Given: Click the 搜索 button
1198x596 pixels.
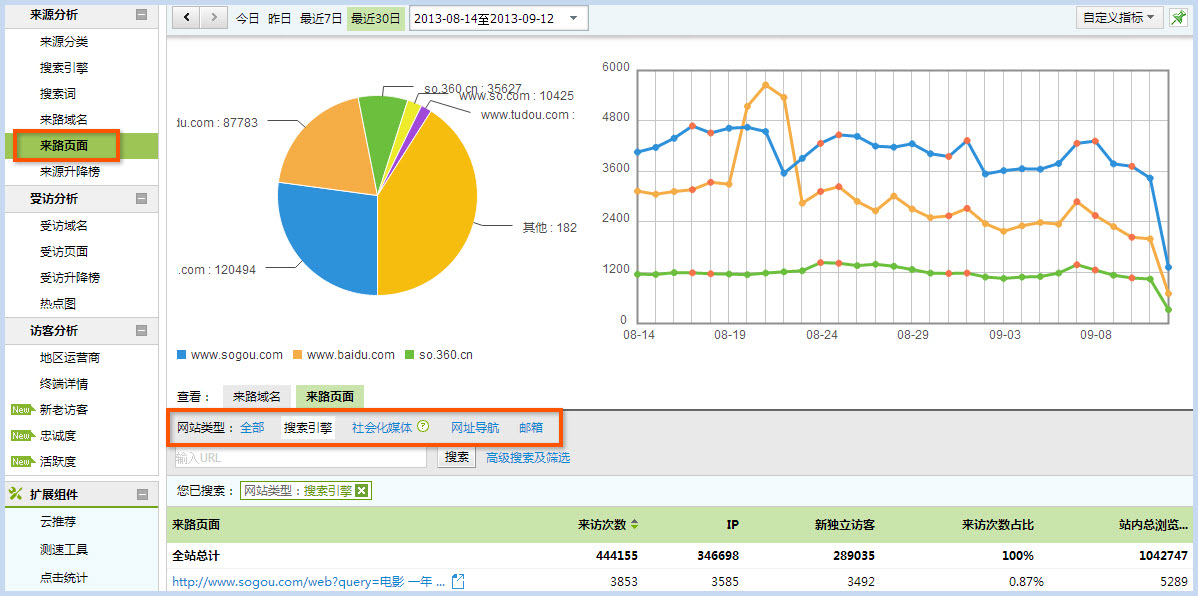Looking at the screenshot, I should (457, 457).
